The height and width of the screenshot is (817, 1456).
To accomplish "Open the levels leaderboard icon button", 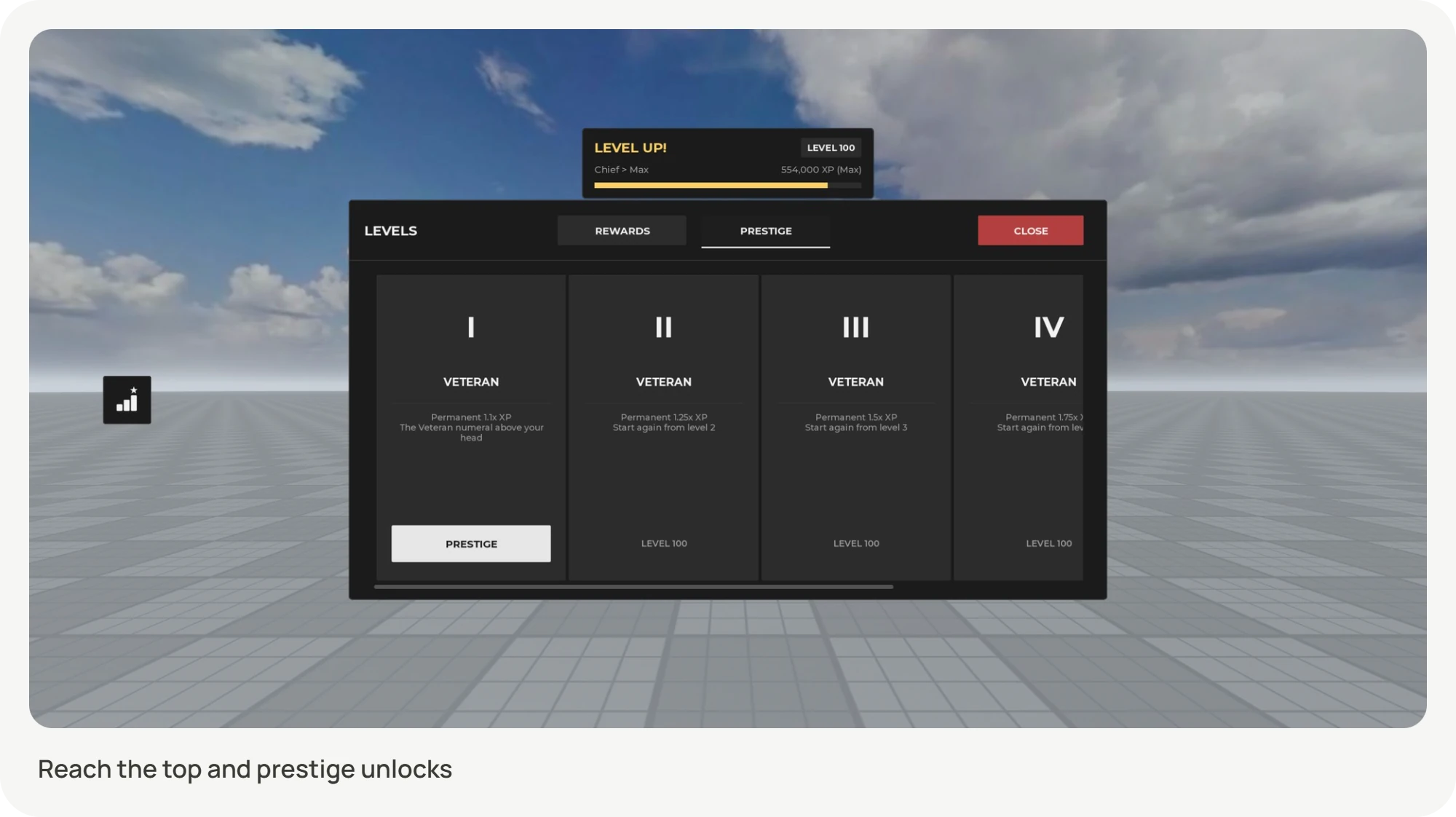I will 127,400.
